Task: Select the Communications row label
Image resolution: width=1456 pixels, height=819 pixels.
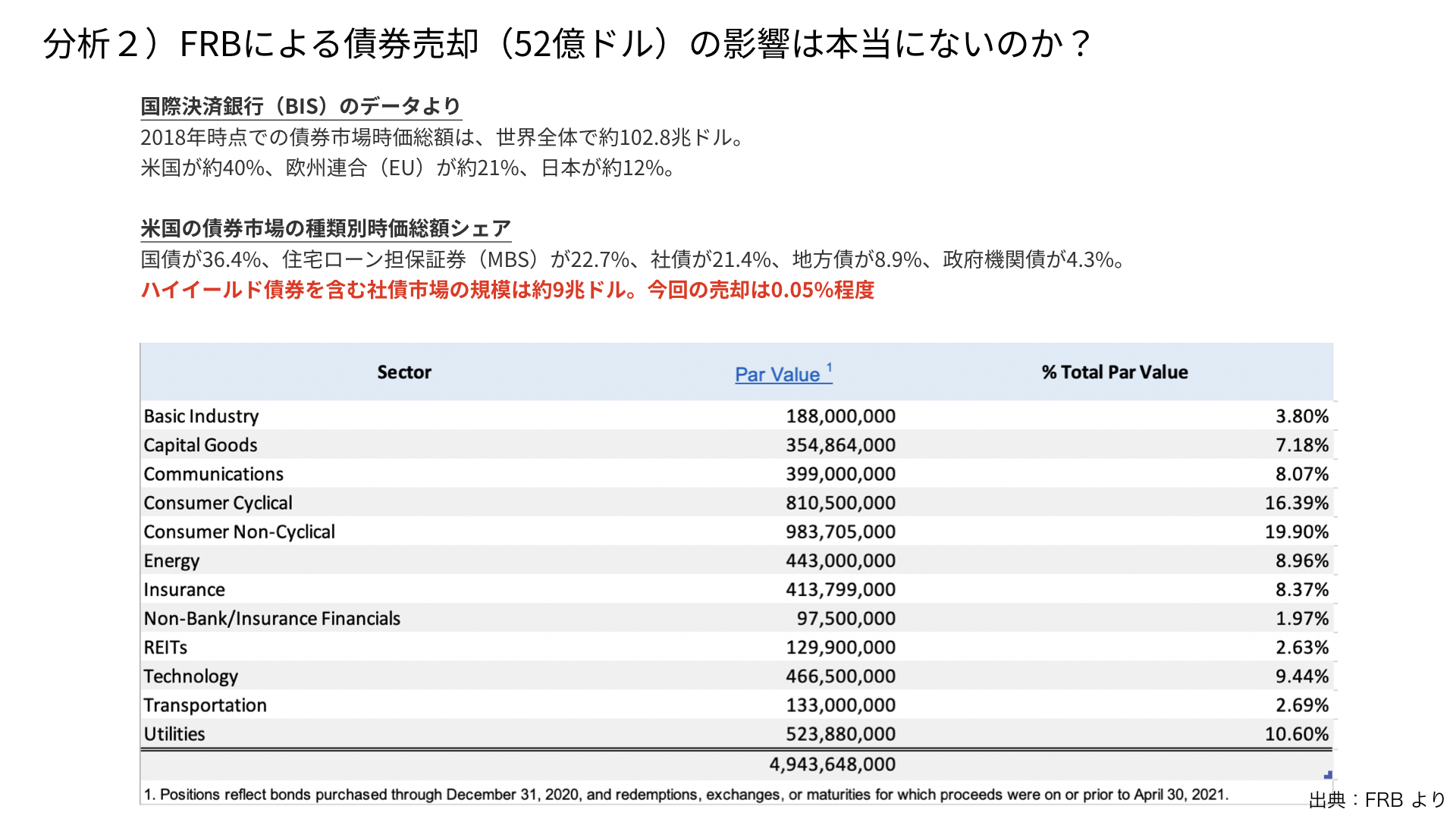Action: click(x=213, y=474)
